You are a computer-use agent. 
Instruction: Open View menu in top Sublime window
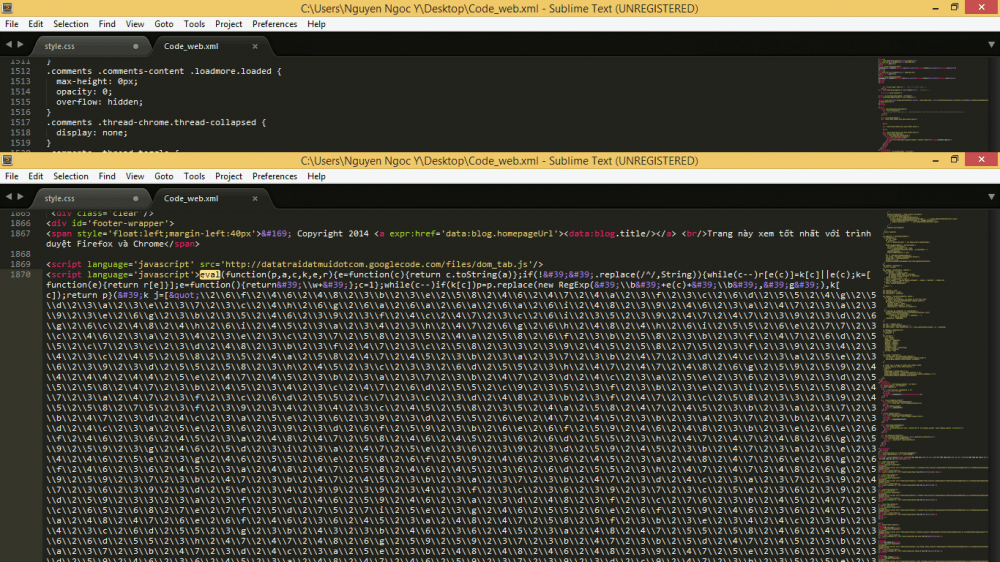[x=135, y=24]
